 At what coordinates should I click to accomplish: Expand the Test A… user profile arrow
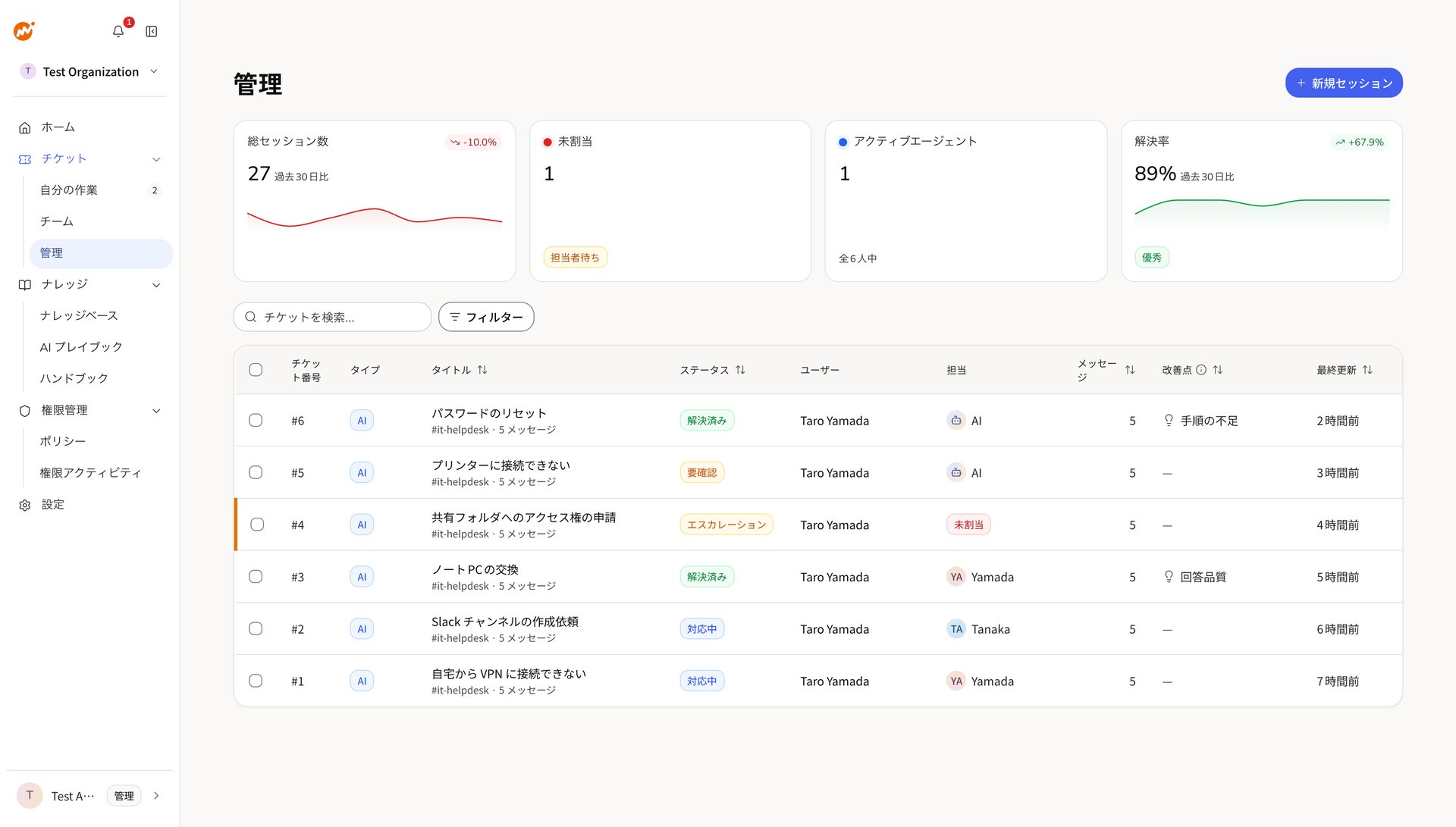click(156, 796)
